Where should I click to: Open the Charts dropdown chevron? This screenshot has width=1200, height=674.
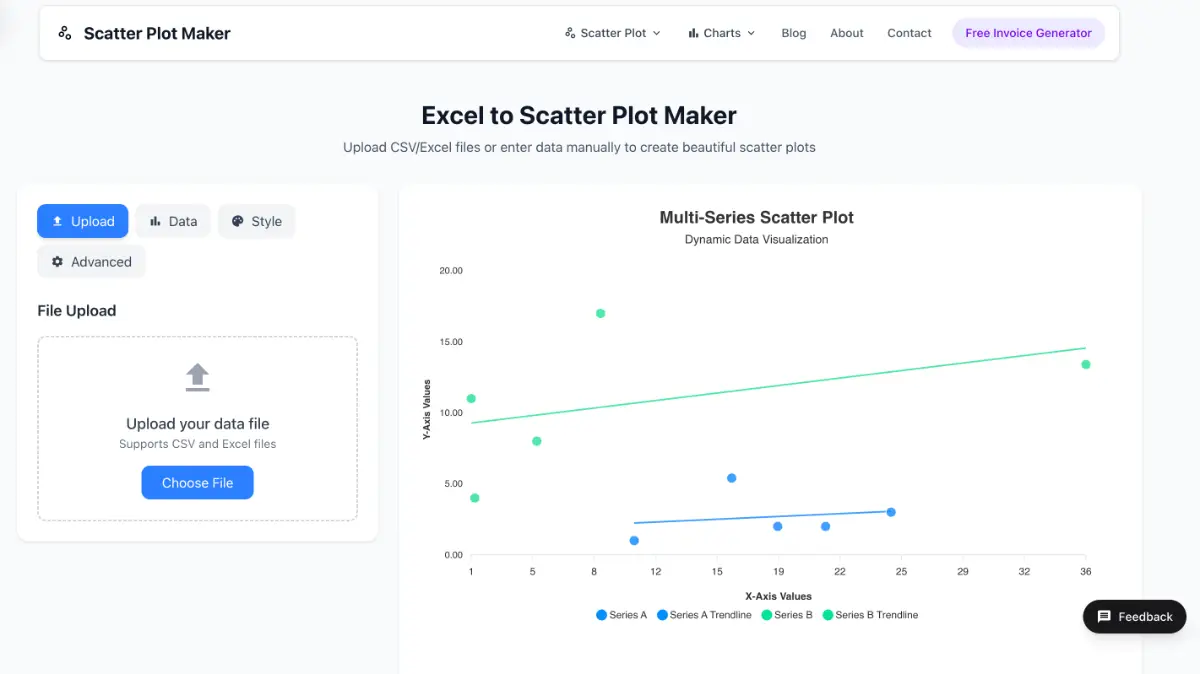[x=752, y=33]
